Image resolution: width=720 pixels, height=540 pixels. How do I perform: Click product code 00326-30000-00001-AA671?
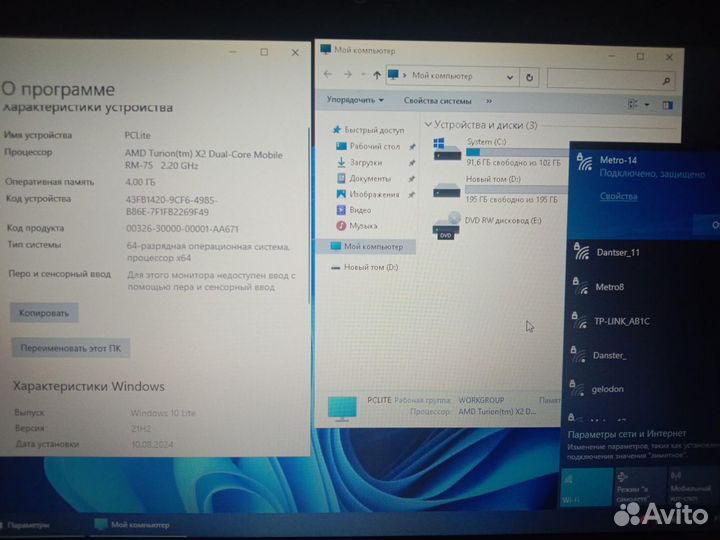pos(182,228)
